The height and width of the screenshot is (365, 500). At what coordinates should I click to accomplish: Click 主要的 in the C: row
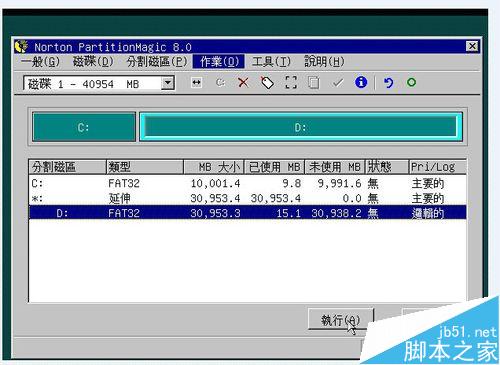[x=428, y=183]
